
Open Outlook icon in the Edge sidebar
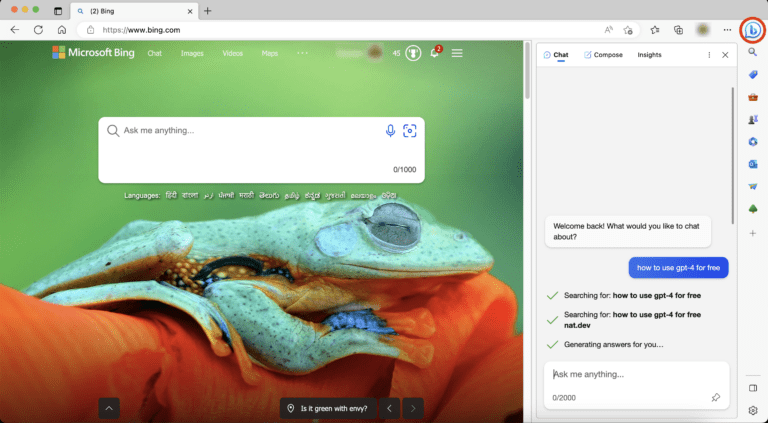(x=753, y=164)
